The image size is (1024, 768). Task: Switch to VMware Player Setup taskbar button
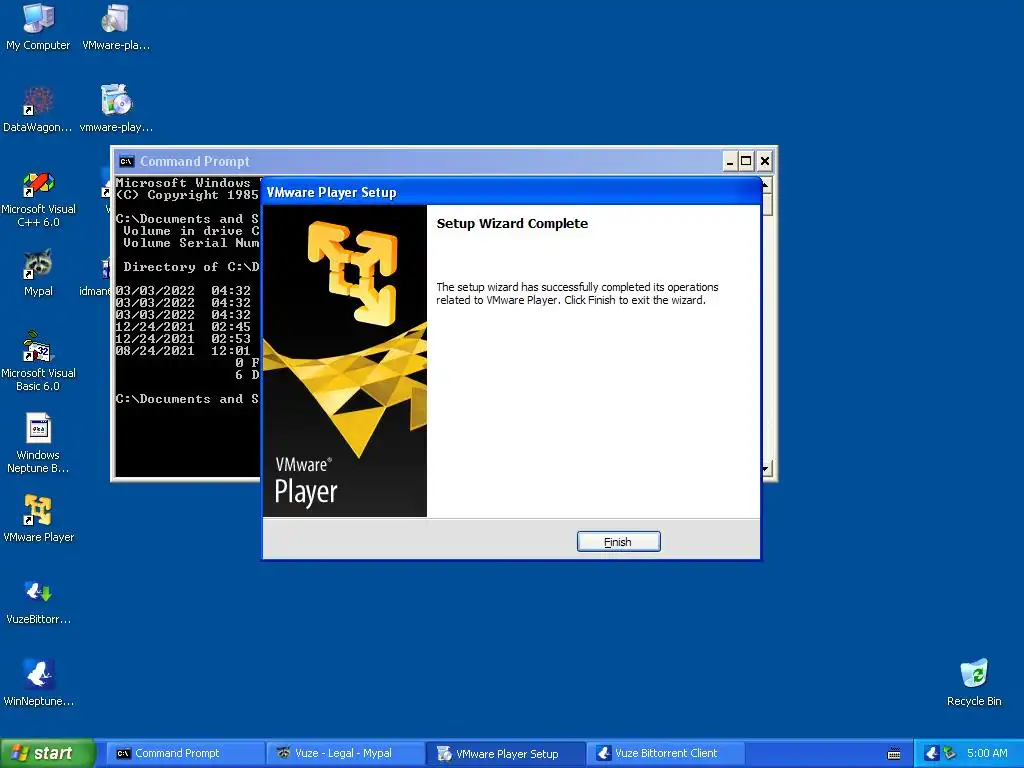[x=505, y=753]
